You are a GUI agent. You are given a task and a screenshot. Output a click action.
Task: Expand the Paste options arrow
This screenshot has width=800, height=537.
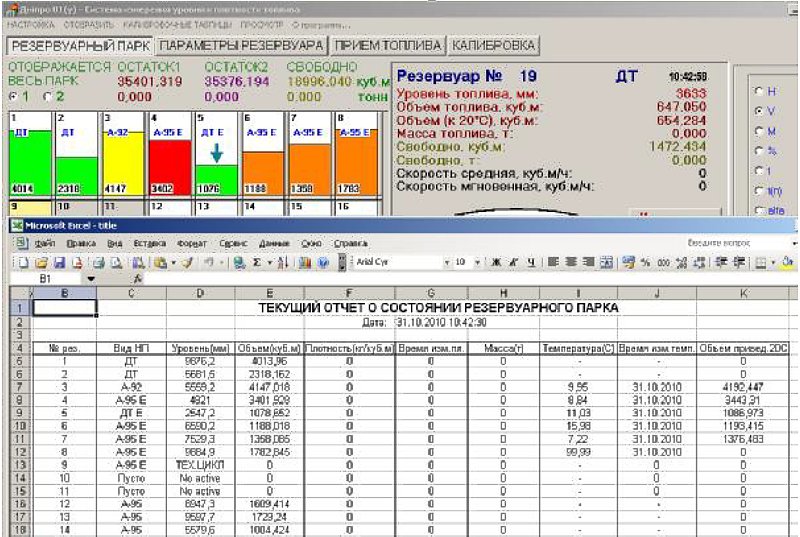[173, 263]
